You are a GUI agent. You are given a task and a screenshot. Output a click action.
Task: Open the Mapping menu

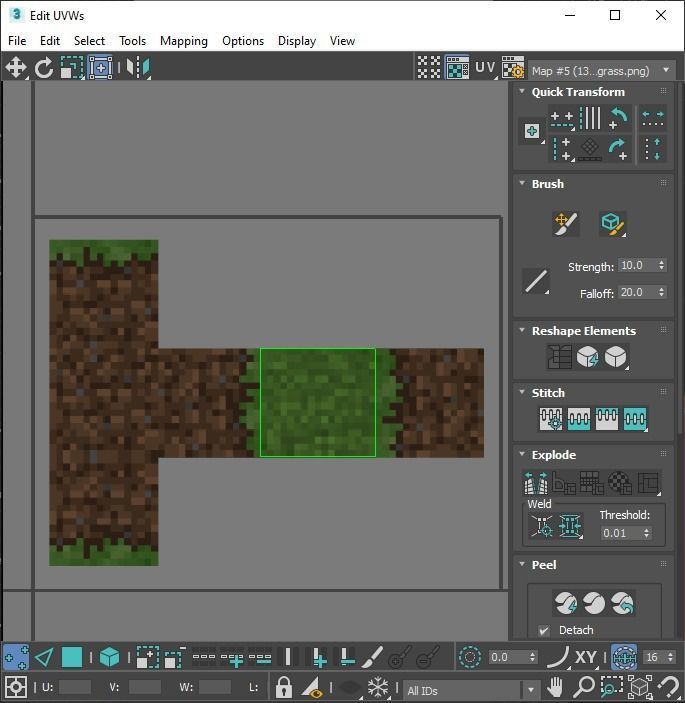tap(184, 41)
